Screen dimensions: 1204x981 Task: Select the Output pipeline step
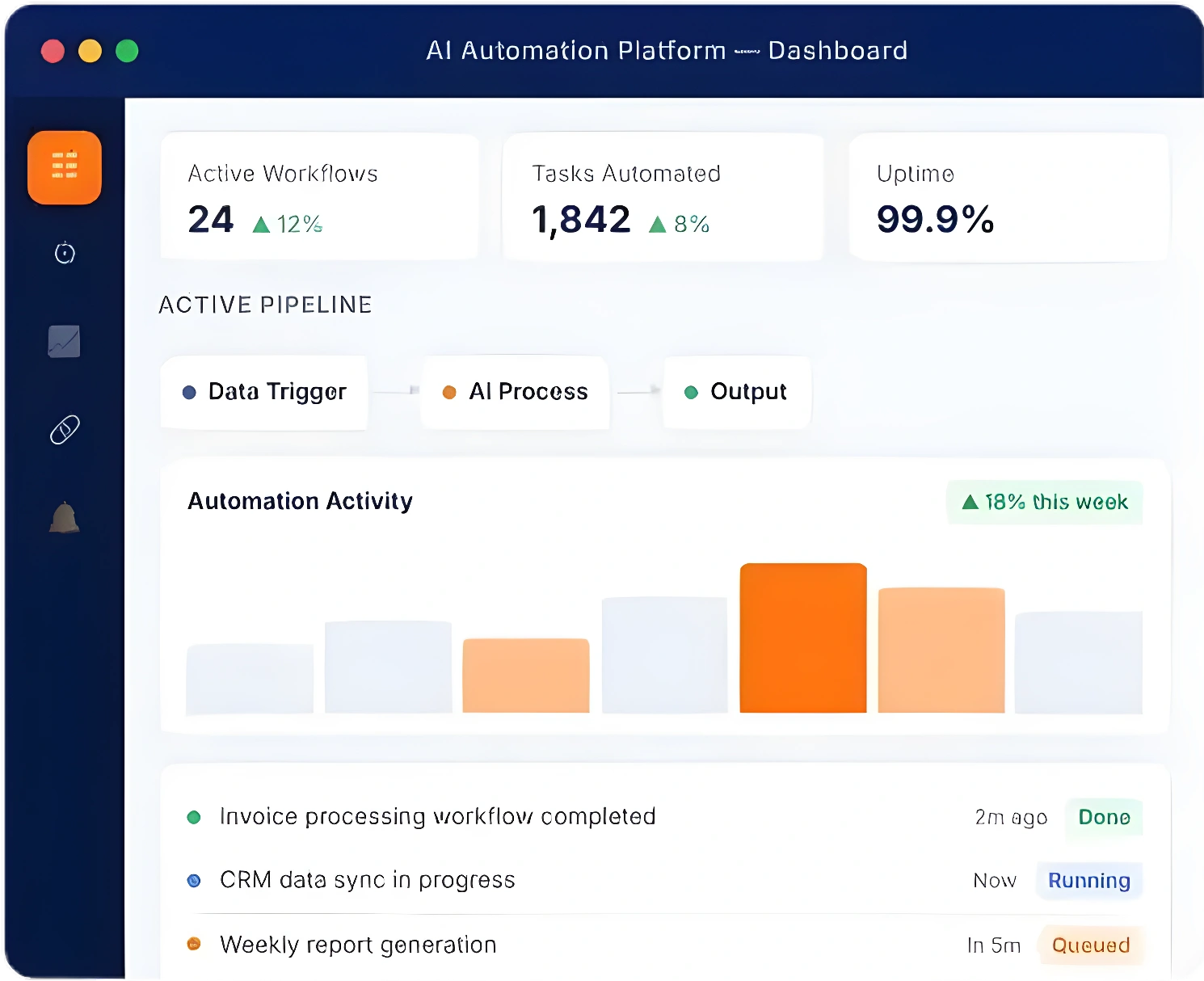click(x=736, y=392)
